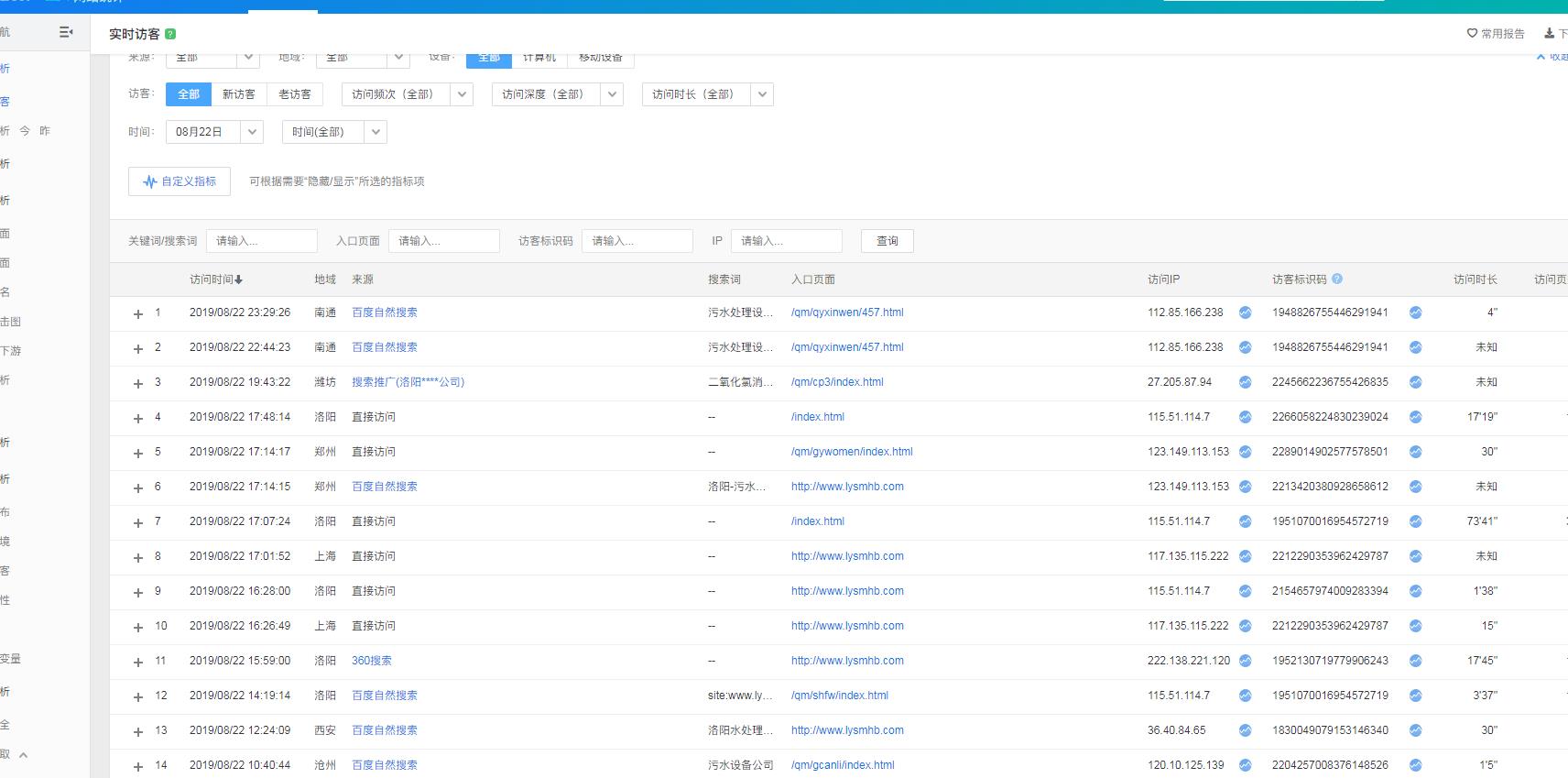1568x778 pixels.
Task: Expand row 7 details with plus icon
Action: (x=138, y=522)
